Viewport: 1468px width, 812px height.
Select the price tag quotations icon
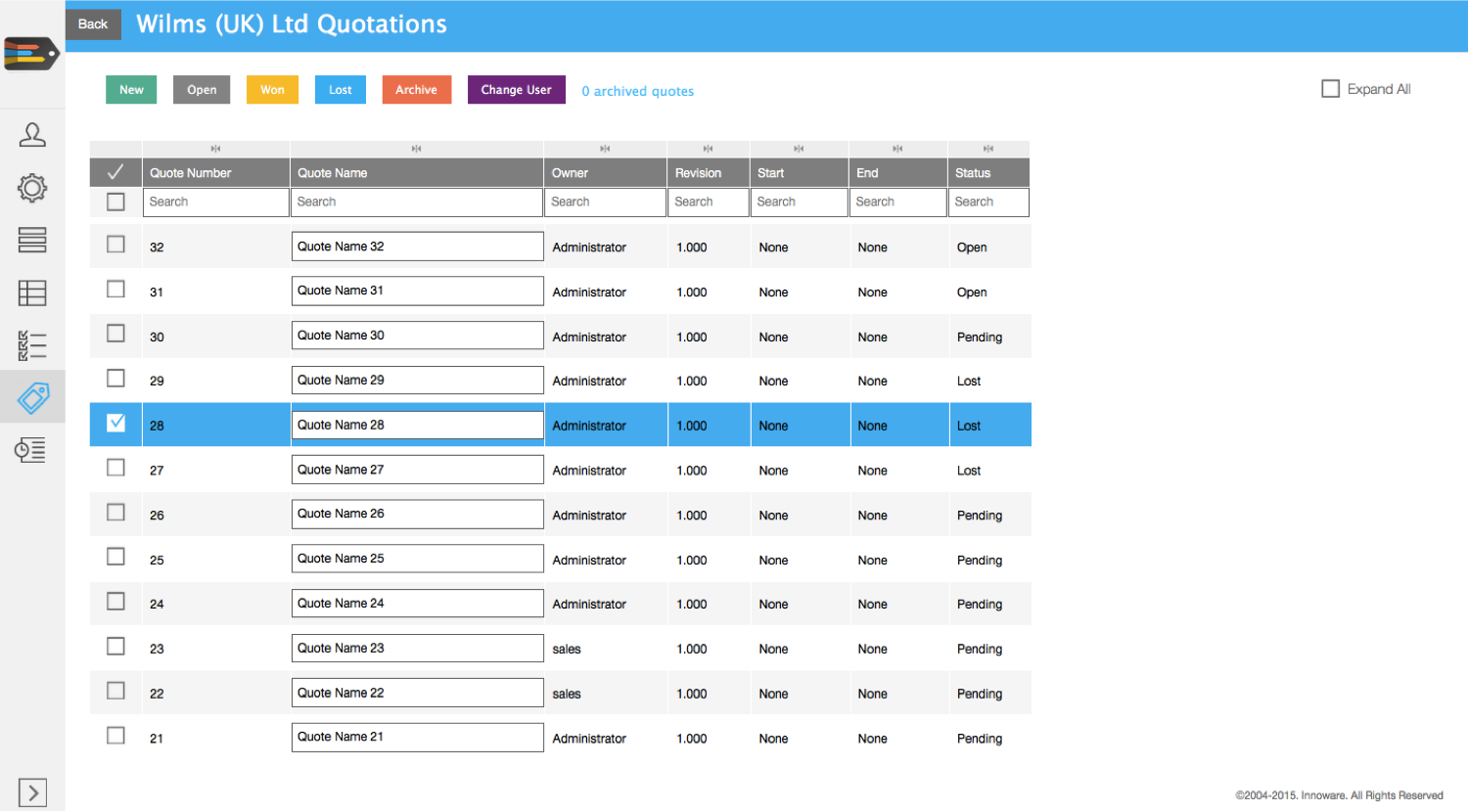coord(32,397)
